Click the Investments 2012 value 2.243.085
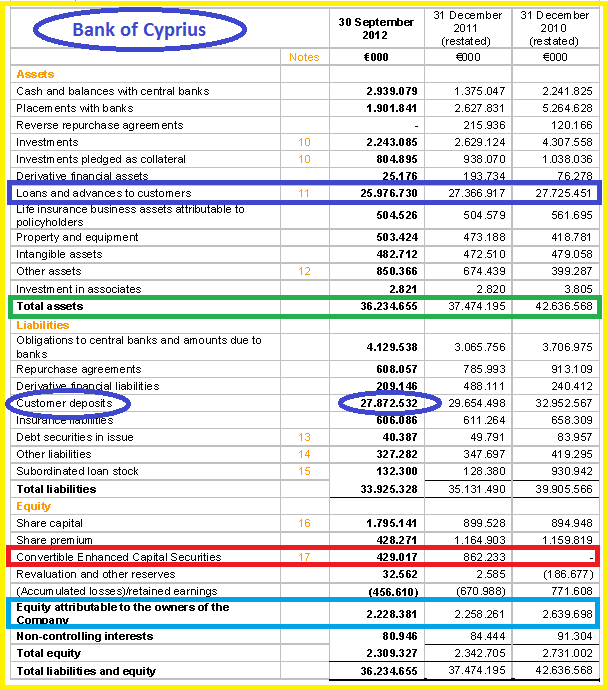The width and height of the screenshot is (608, 690). pyautogui.click(x=392, y=142)
